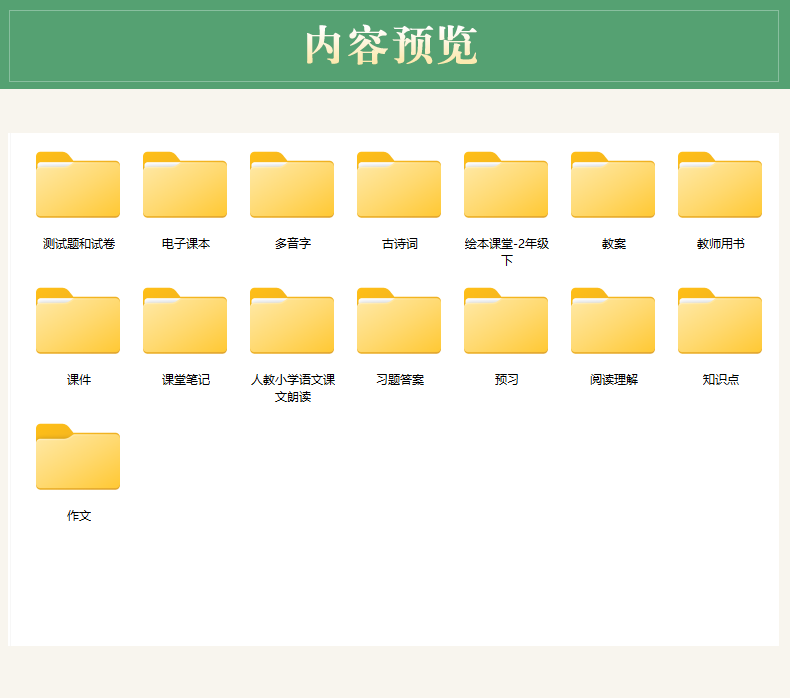Click the 测试题和试卷 label text
The height and width of the screenshot is (698, 790).
(79, 244)
